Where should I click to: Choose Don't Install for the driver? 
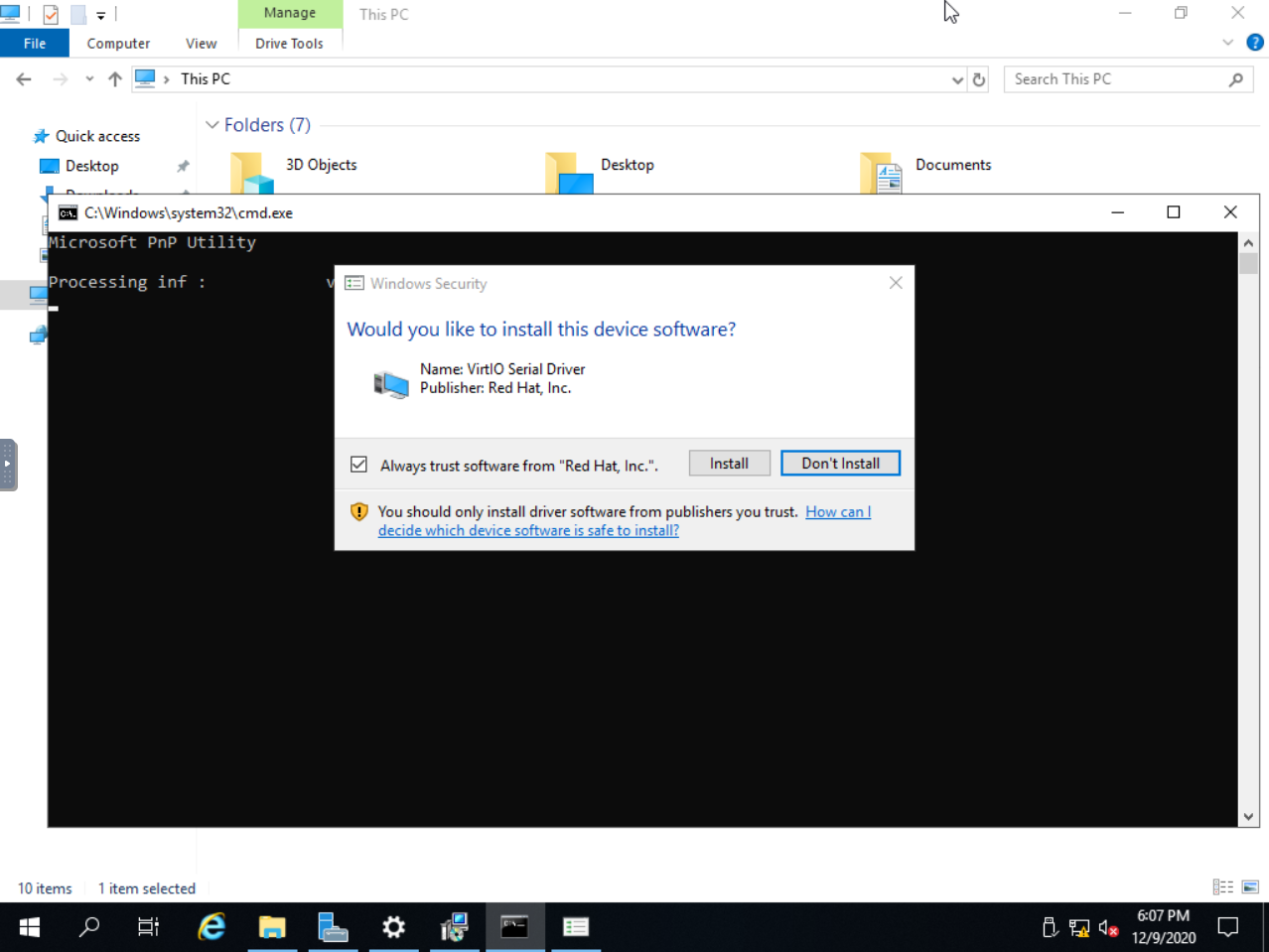pyautogui.click(x=840, y=464)
